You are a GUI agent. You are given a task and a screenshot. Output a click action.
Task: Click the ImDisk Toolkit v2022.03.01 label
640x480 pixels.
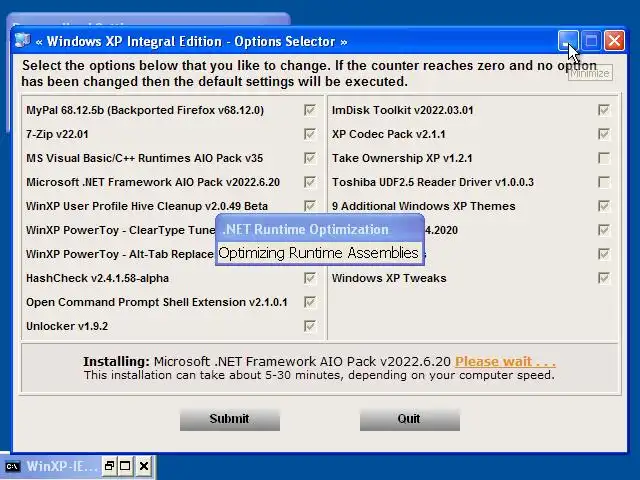402,110
